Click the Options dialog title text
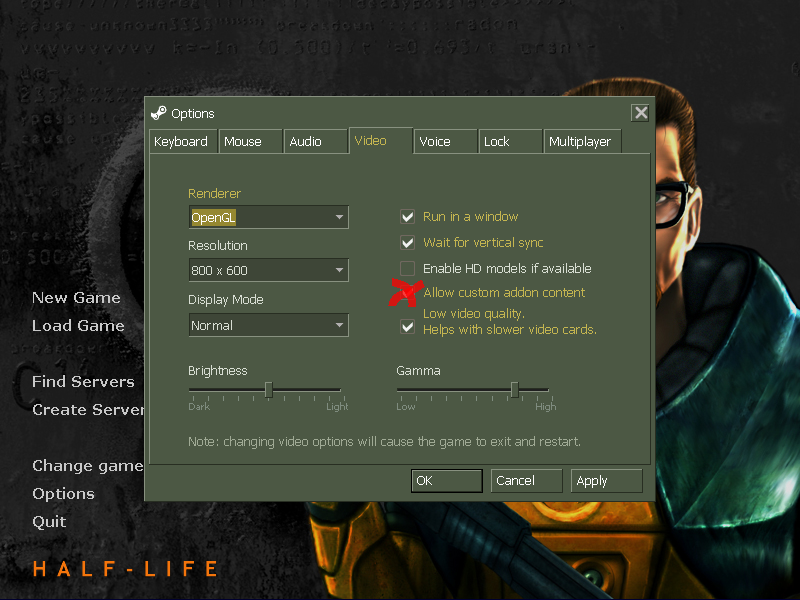The width and height of the screenshot is (800, 600). coord(192,113)
